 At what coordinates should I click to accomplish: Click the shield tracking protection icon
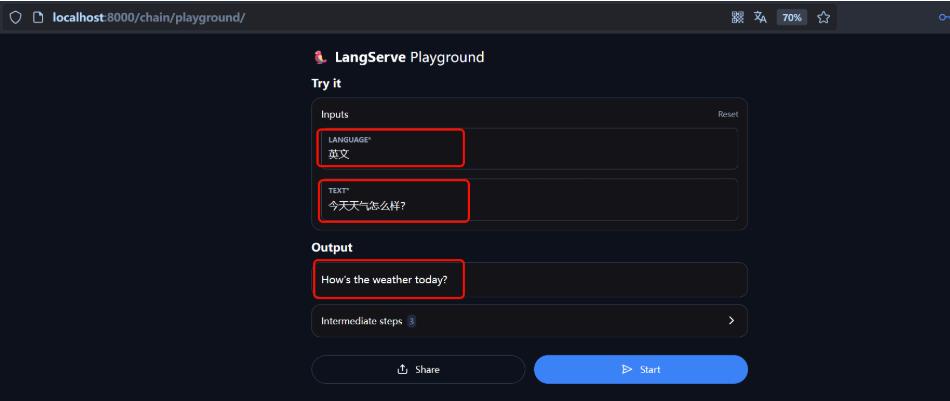coord(15,18)
